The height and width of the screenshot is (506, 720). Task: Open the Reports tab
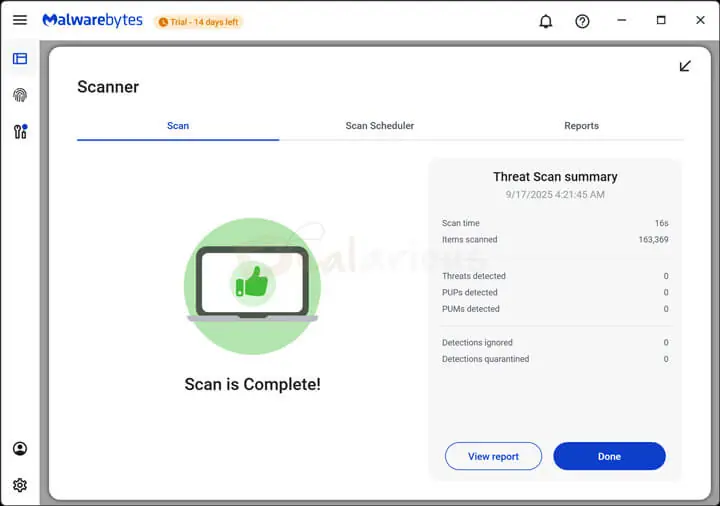581,126
